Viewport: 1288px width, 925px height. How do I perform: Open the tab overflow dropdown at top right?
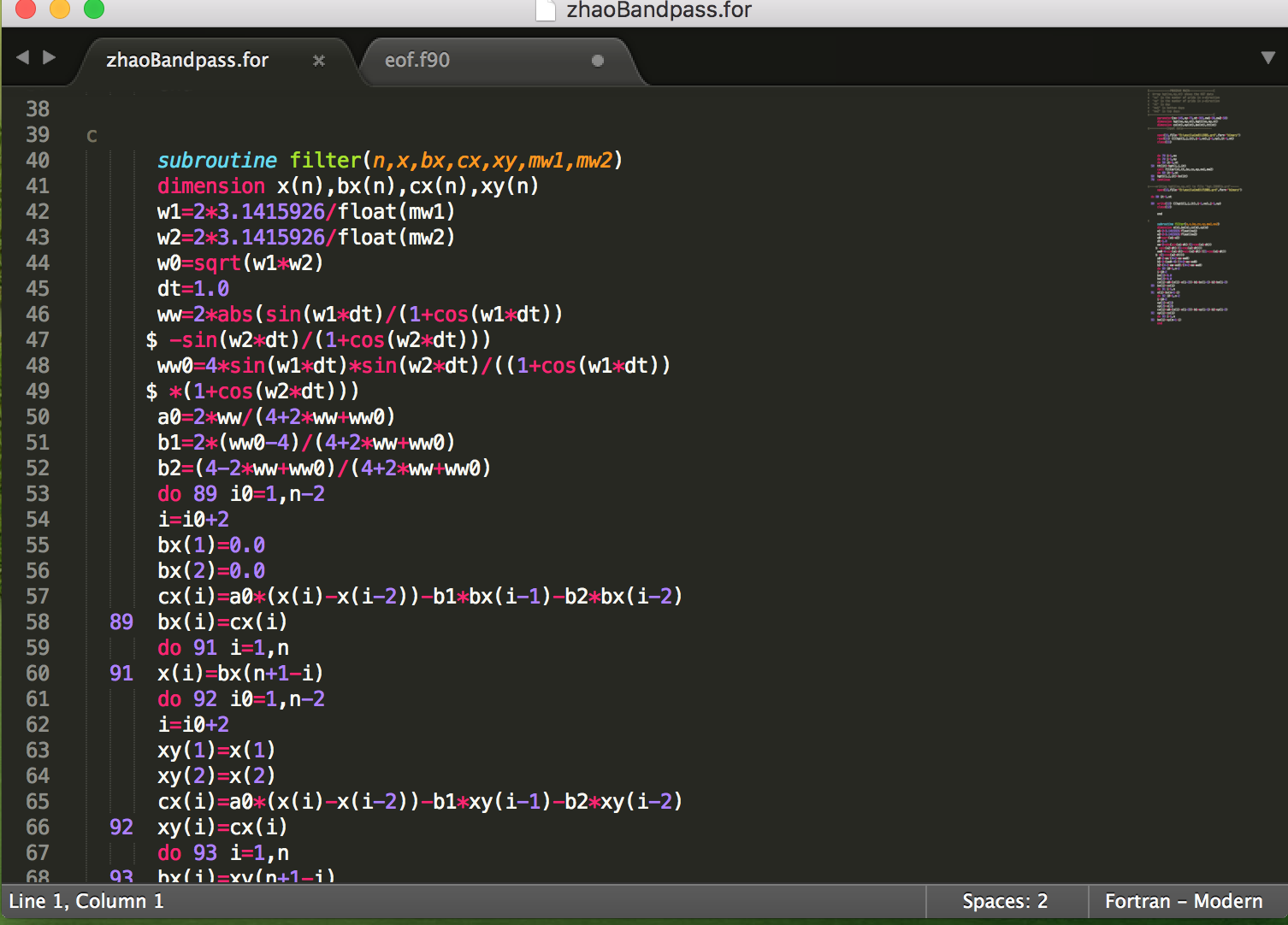(x=1267, y=57)
